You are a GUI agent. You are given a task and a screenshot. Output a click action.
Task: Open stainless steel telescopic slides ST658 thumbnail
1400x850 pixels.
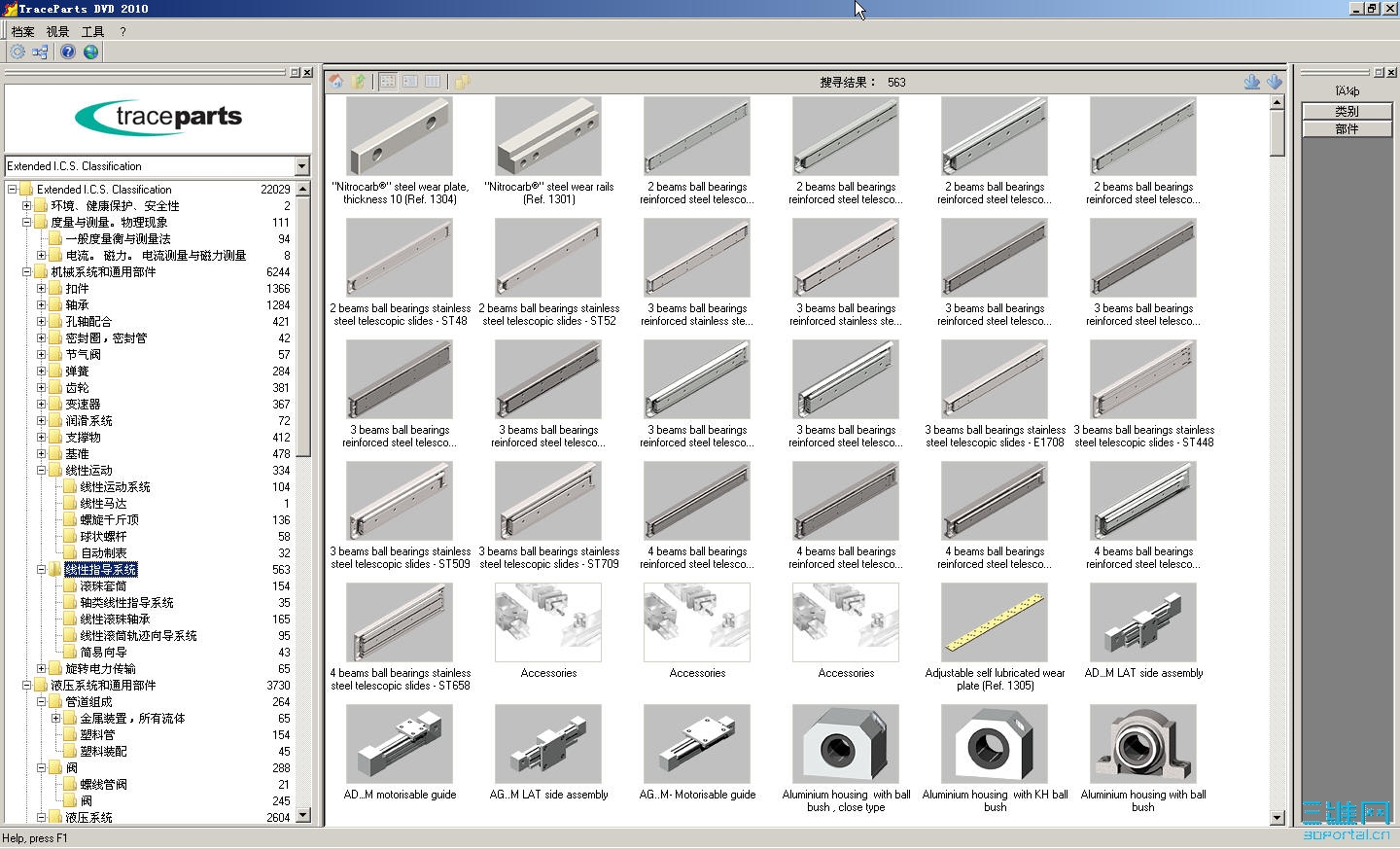pyautogui.click(x=400, y=623)
